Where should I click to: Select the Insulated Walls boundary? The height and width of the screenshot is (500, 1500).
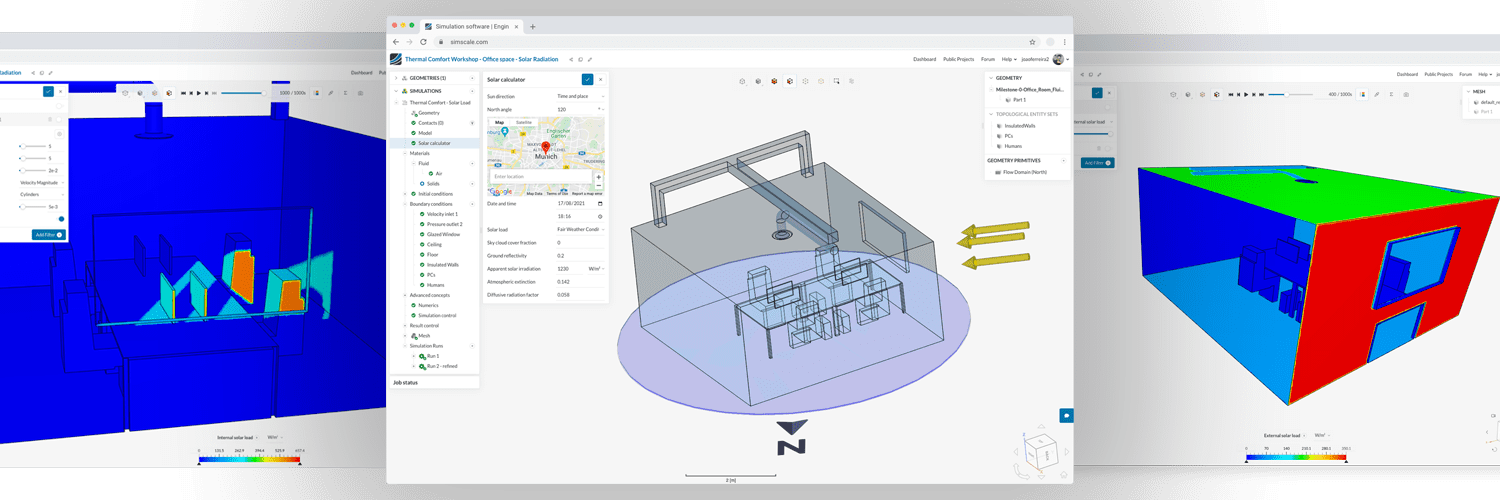(x=443, y=265)
